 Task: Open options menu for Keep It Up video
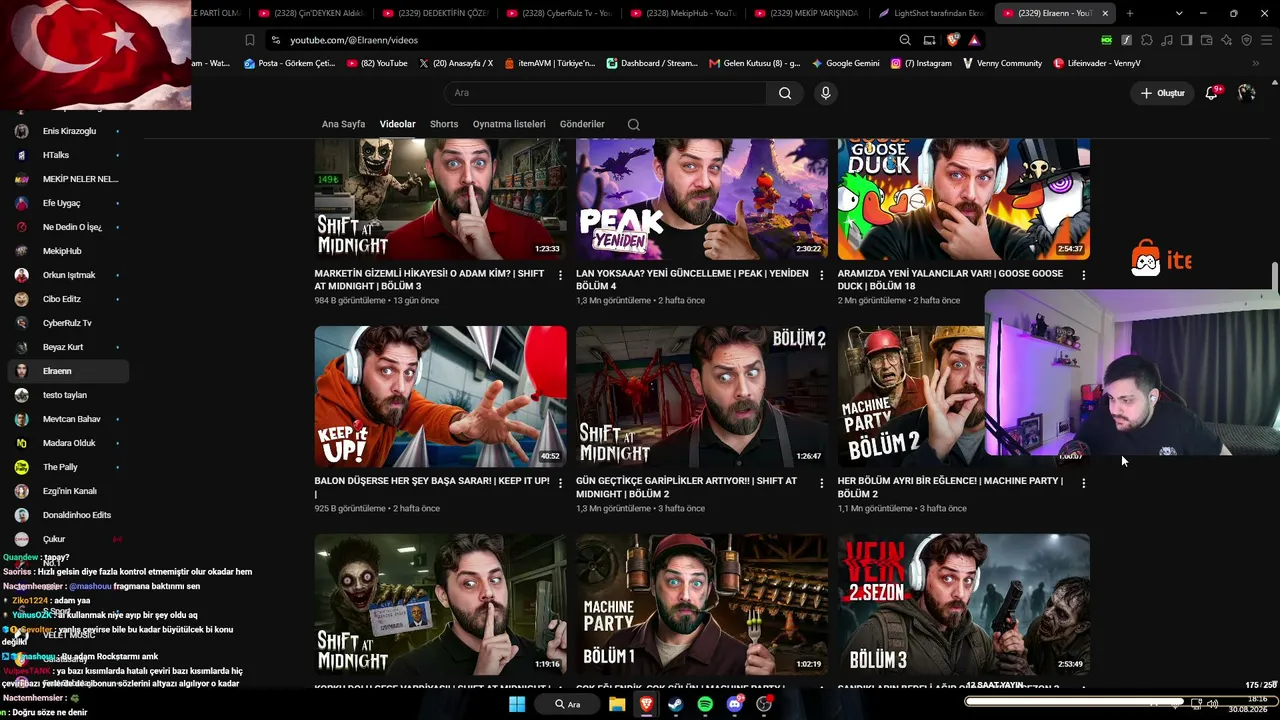[x=560, y=483]
